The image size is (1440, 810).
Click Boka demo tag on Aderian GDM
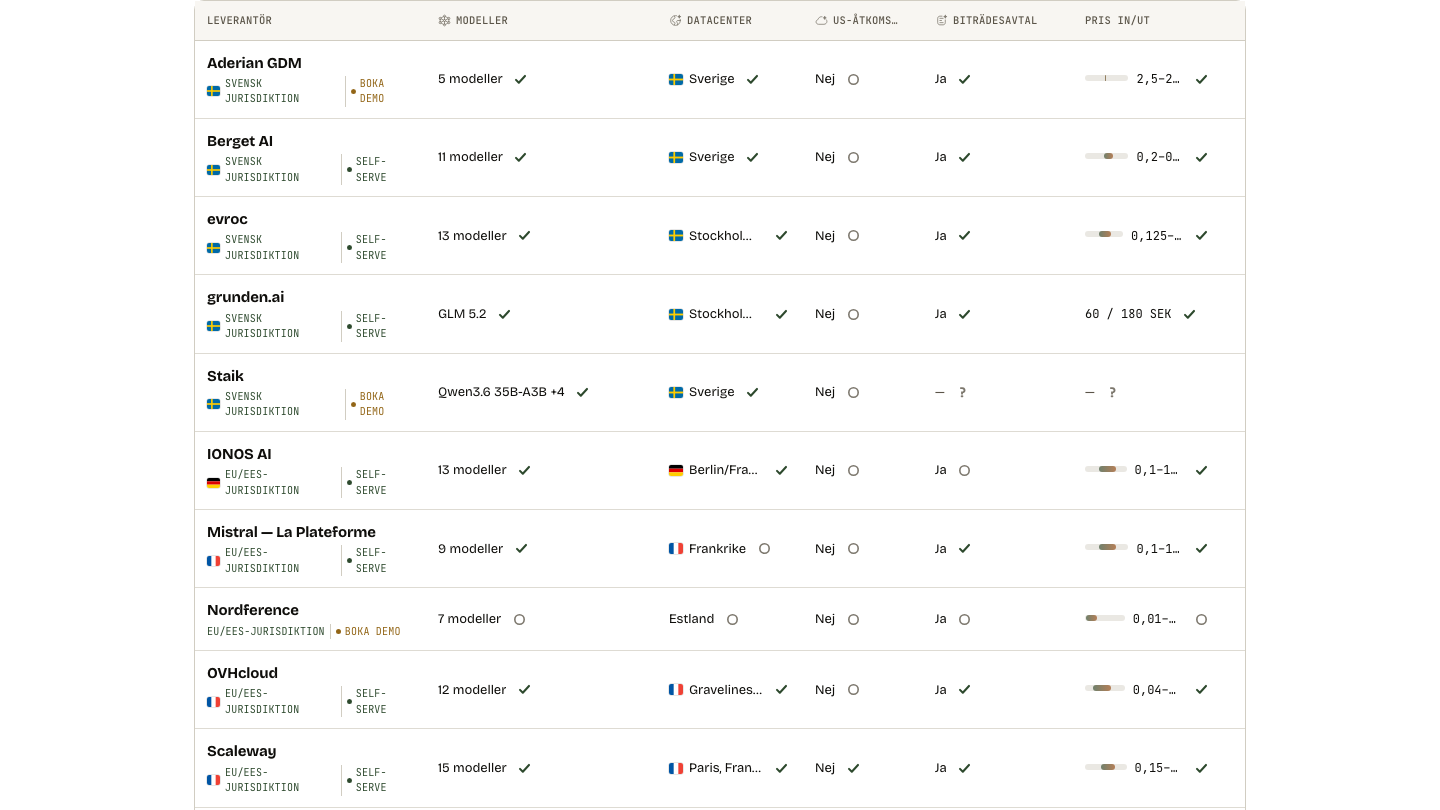(x=367, y=91)
